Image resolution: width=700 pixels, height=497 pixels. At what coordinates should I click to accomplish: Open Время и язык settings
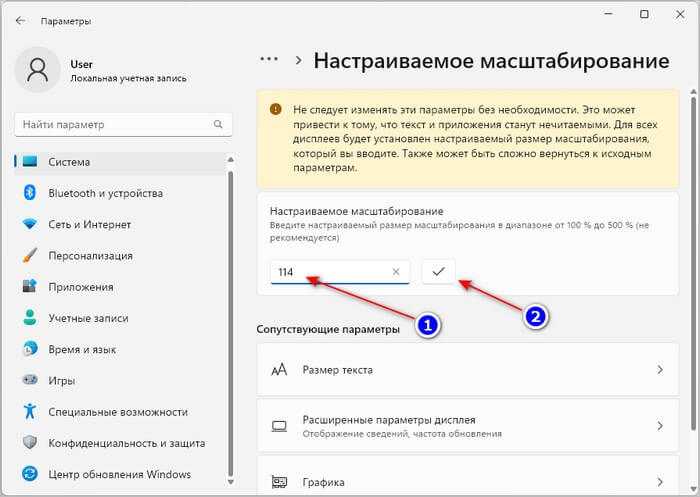click(120, 350)
